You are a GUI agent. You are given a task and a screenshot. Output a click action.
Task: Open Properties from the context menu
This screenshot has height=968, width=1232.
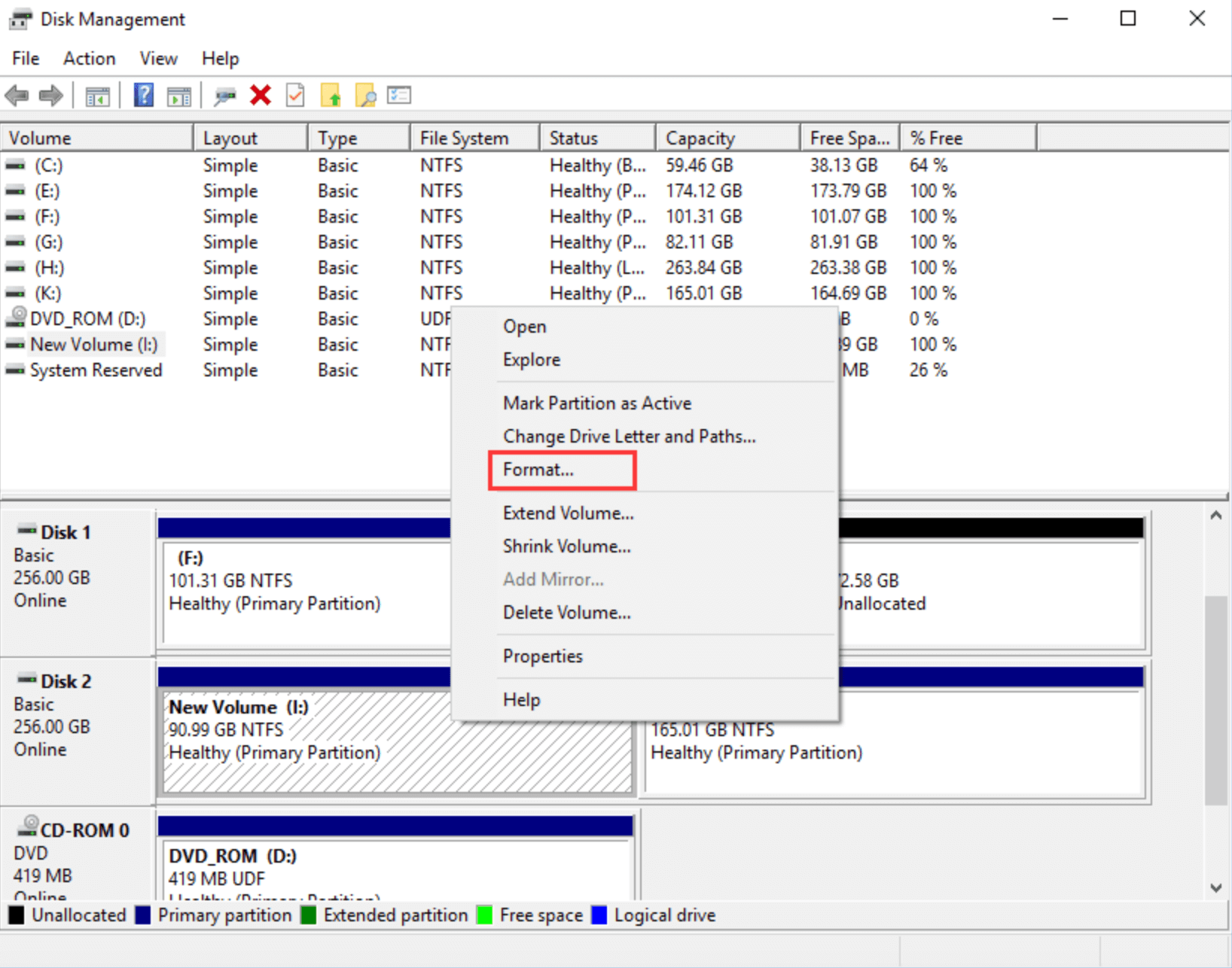tap(542, 656)
